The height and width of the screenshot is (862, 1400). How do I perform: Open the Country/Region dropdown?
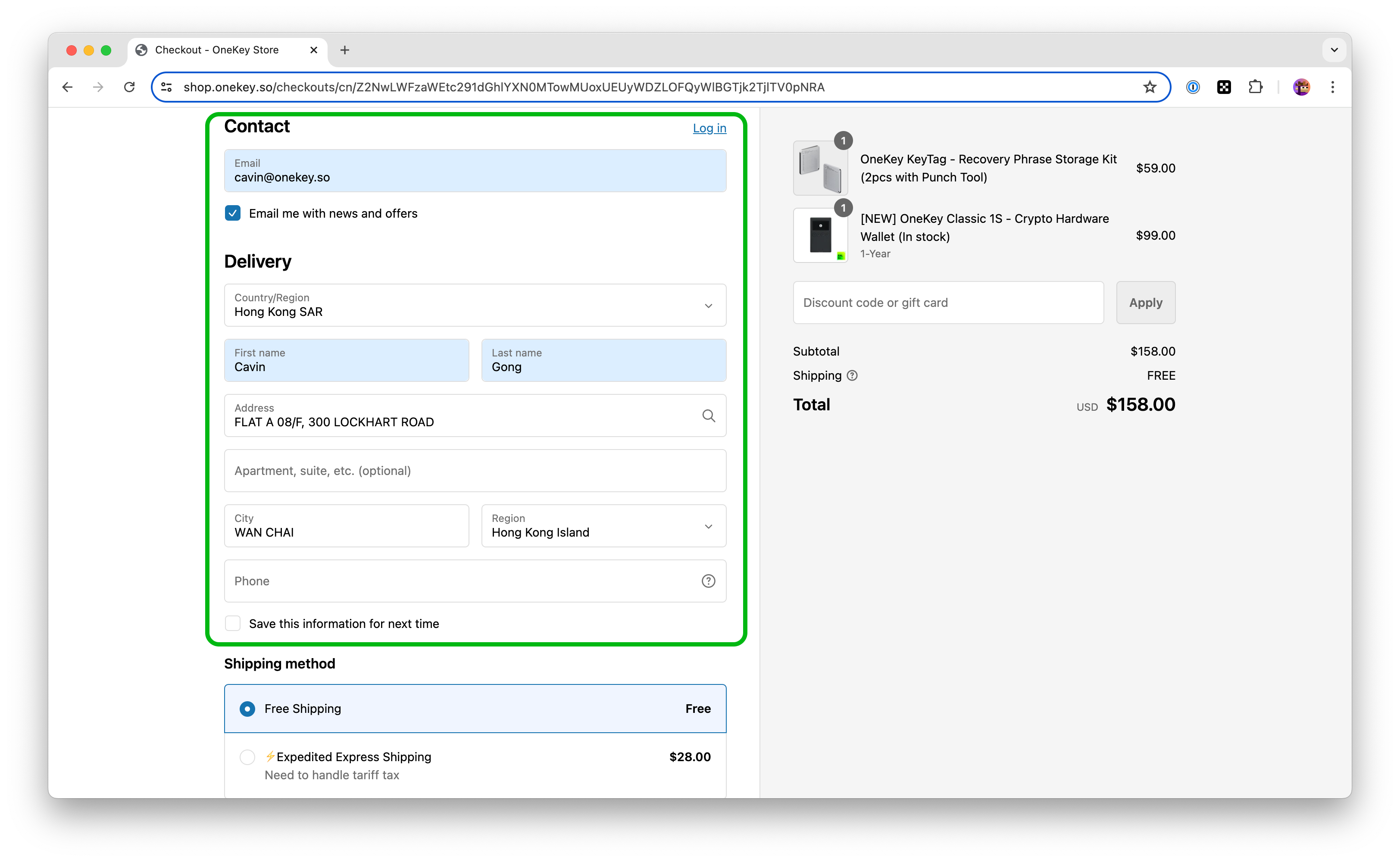475,306
